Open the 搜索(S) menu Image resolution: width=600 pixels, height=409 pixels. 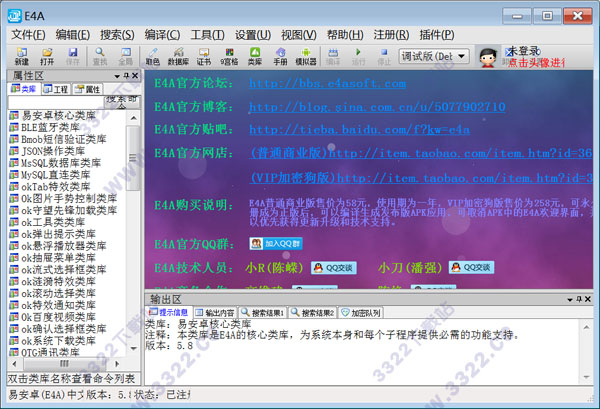point(117,35)
